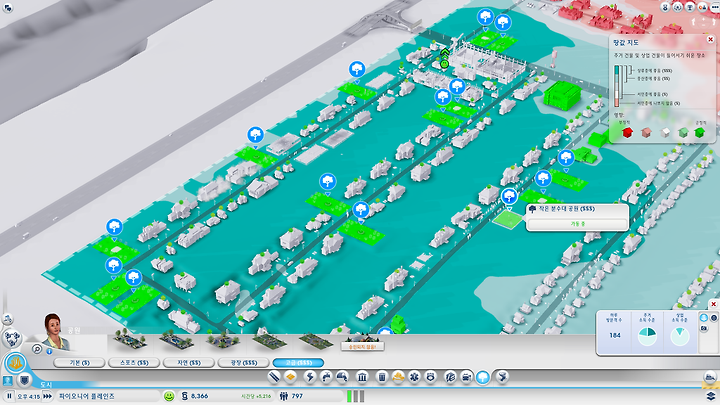Open the Education menu
Viewport: 720px width, 405px height.
coord(450,377)
